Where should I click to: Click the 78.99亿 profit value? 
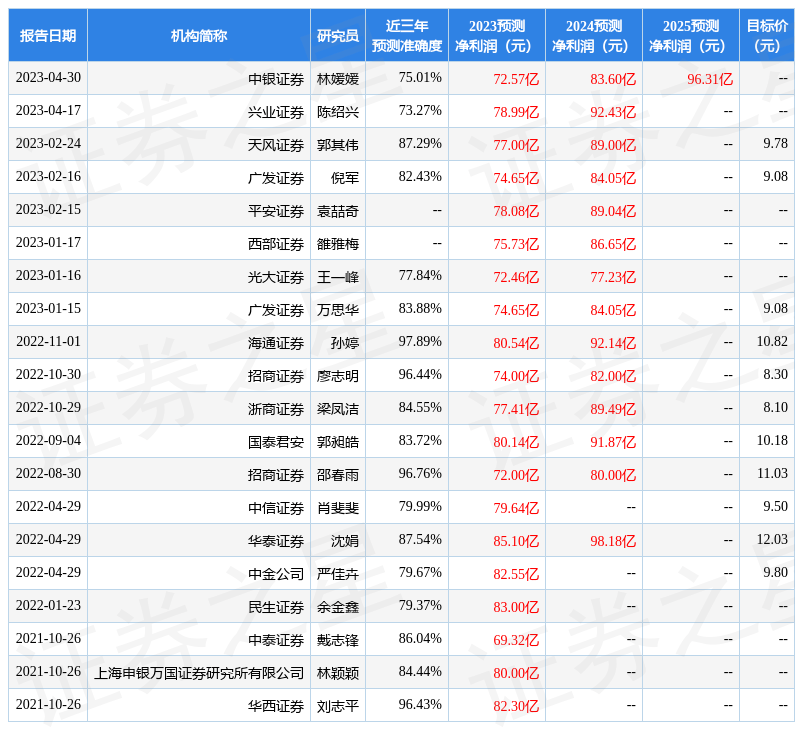(516, 112)
